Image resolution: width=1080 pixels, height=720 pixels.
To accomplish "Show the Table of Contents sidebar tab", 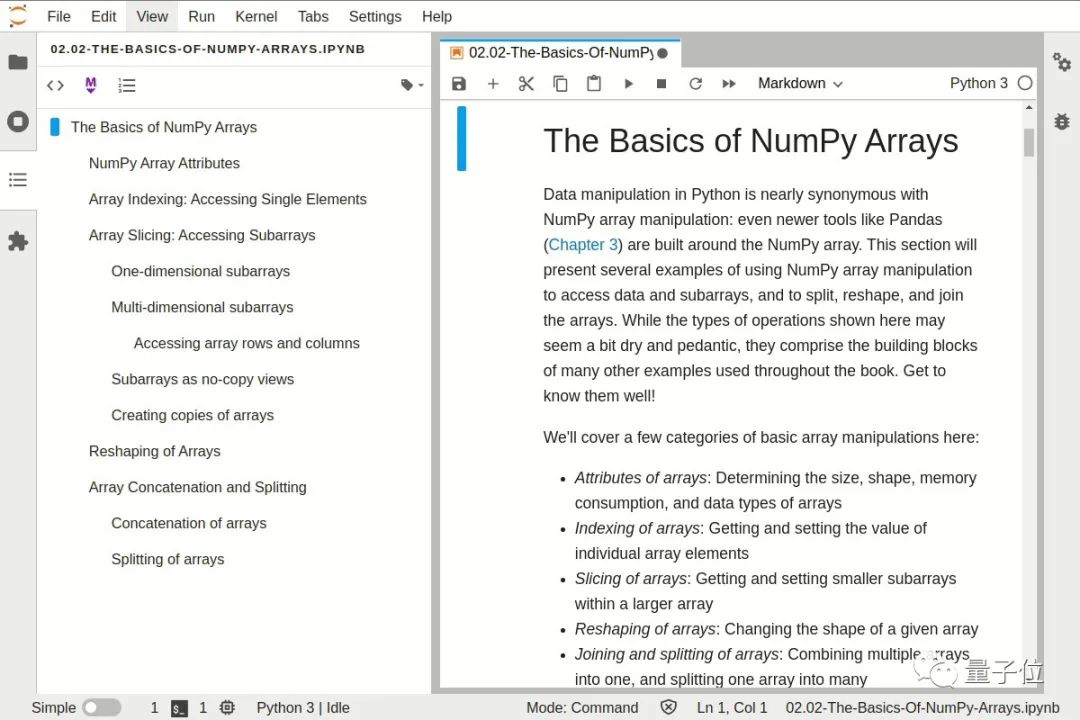I will click(18, 180).
